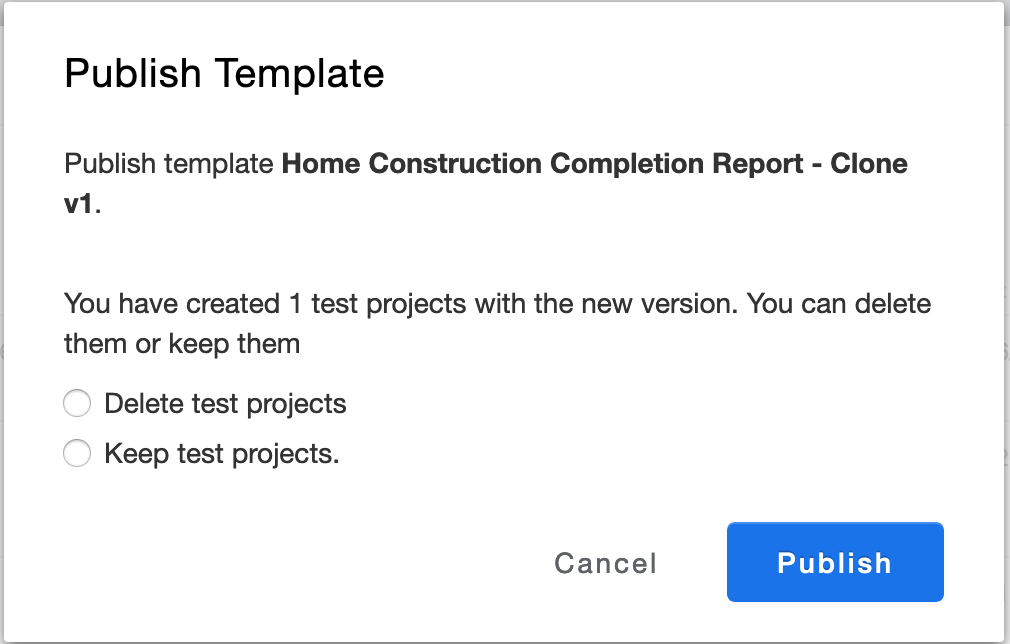This screenshot has height=644, width=1010.
Task: Click the Publish Template dialog heading
Action: tap(224, 73)
